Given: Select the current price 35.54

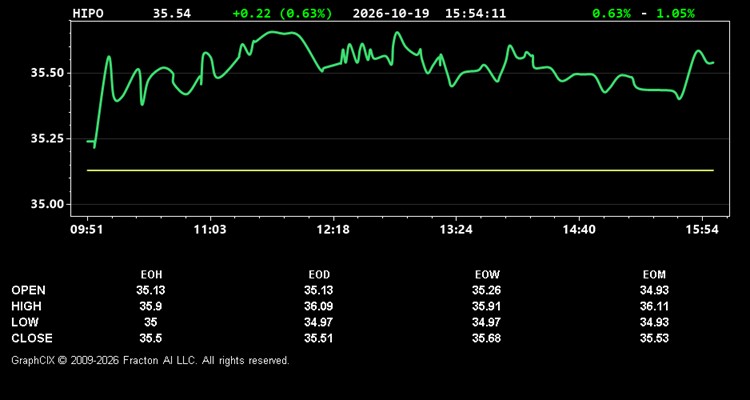Looking at the screenshot, I should coord(172,13).
